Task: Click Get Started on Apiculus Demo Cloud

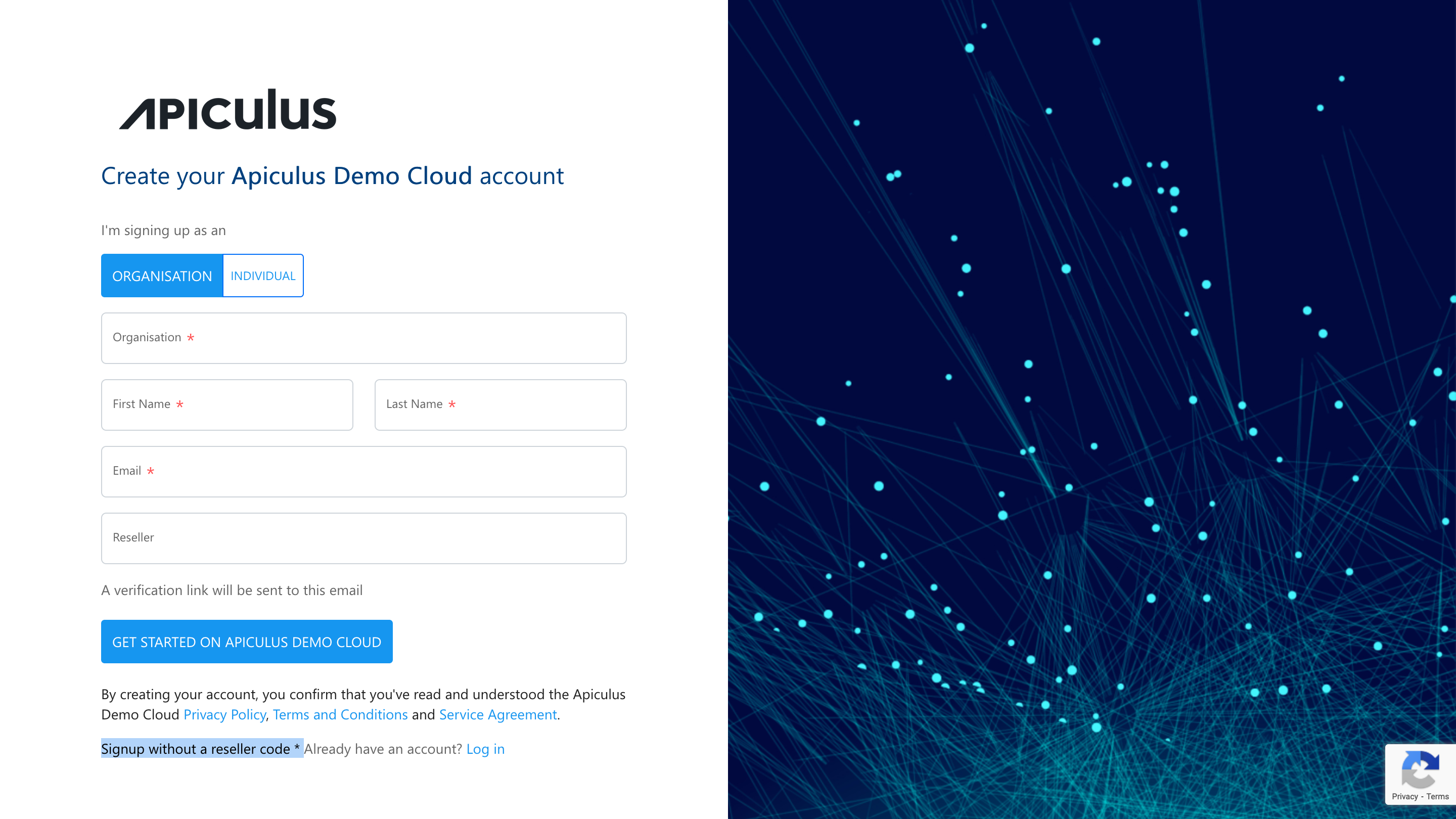Action: [247, 642]
